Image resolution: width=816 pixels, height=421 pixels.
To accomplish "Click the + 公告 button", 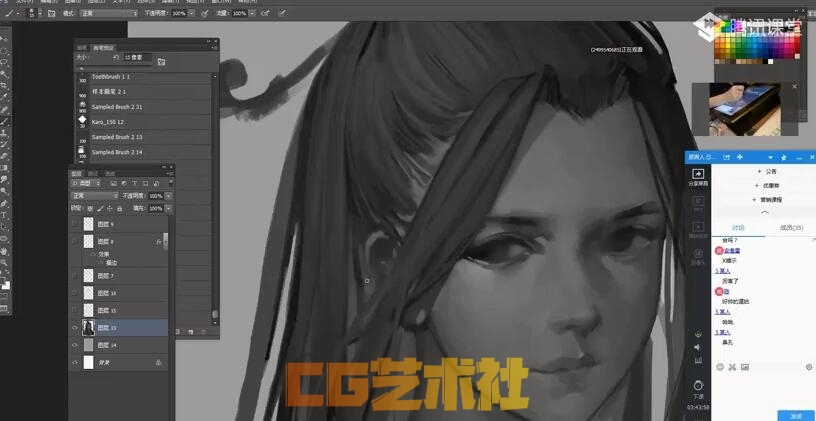I will [767, 171].
